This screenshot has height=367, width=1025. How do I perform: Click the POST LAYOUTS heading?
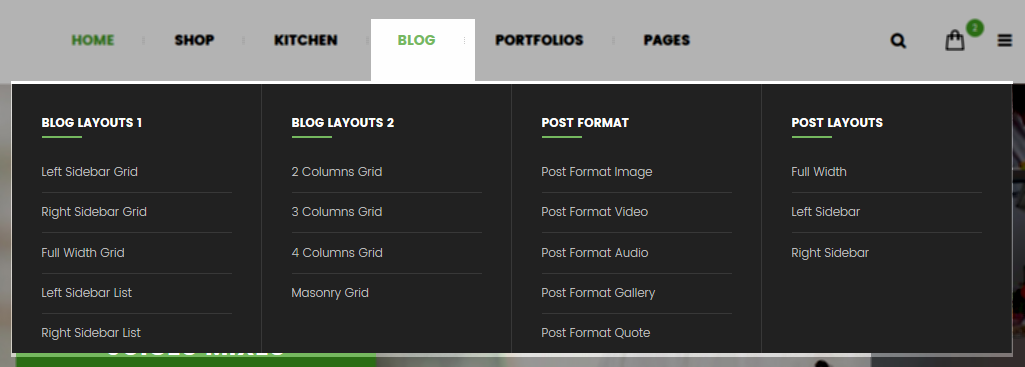(837, 123)
